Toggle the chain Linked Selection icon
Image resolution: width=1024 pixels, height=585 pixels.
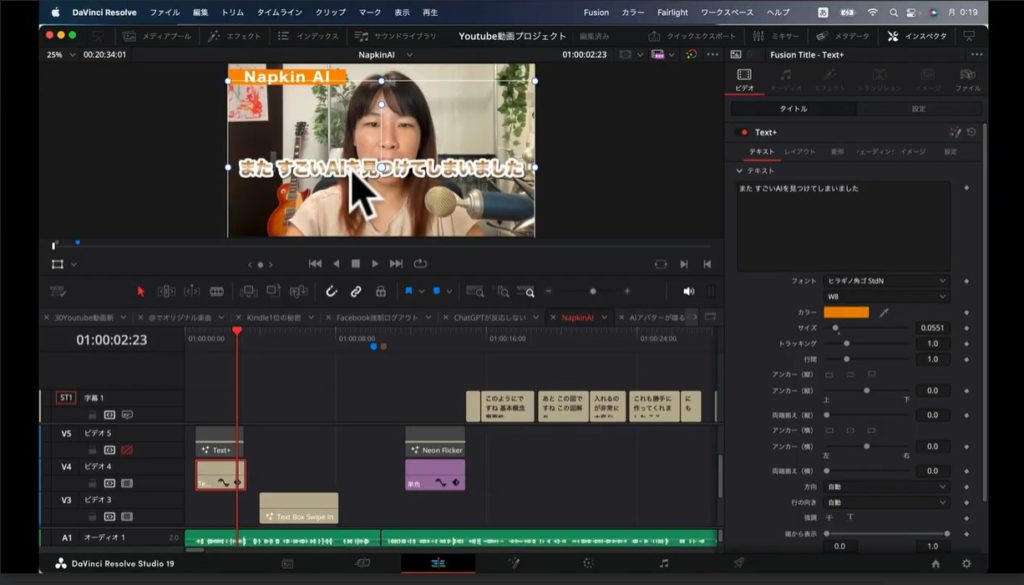(x=356, y=291)
